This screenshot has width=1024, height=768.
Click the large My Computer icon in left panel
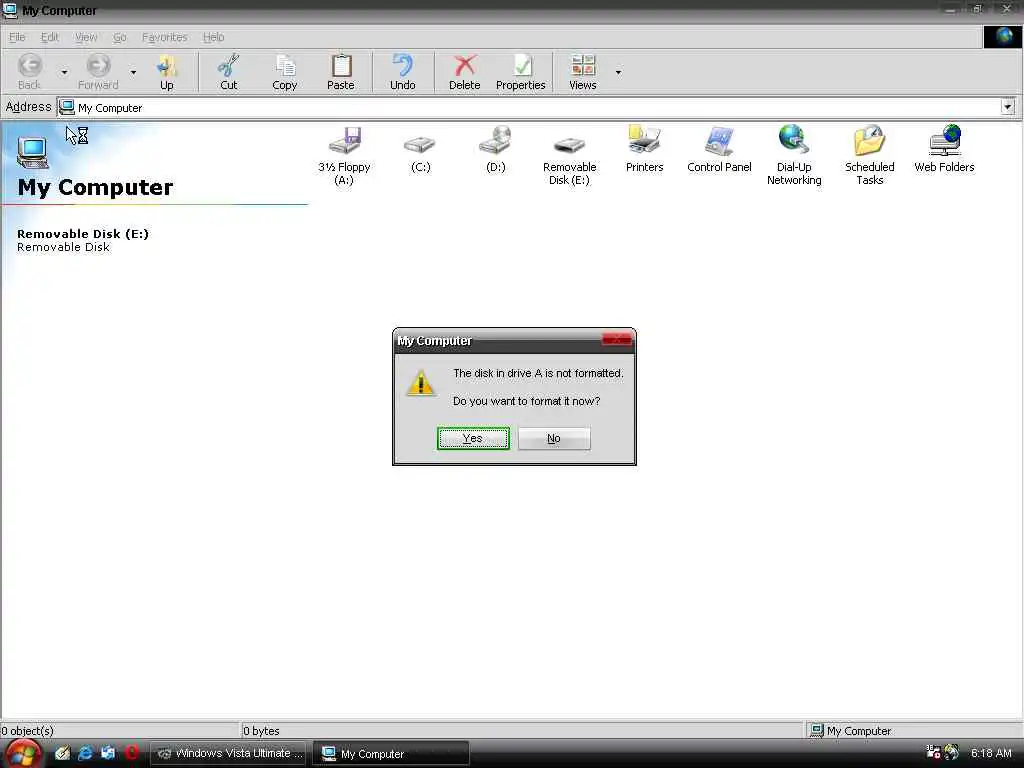(33, 153)
